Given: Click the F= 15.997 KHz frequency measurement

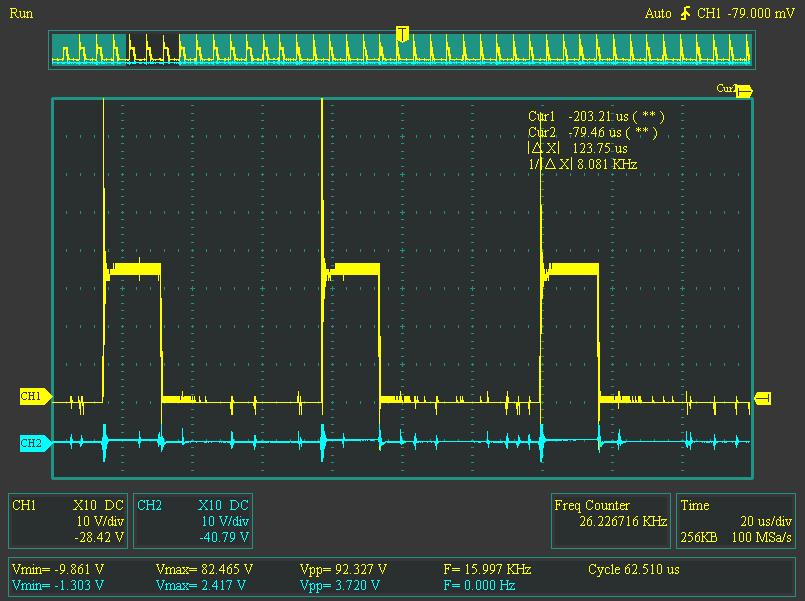Looking at the screenshot, I should tap(487, 569).
